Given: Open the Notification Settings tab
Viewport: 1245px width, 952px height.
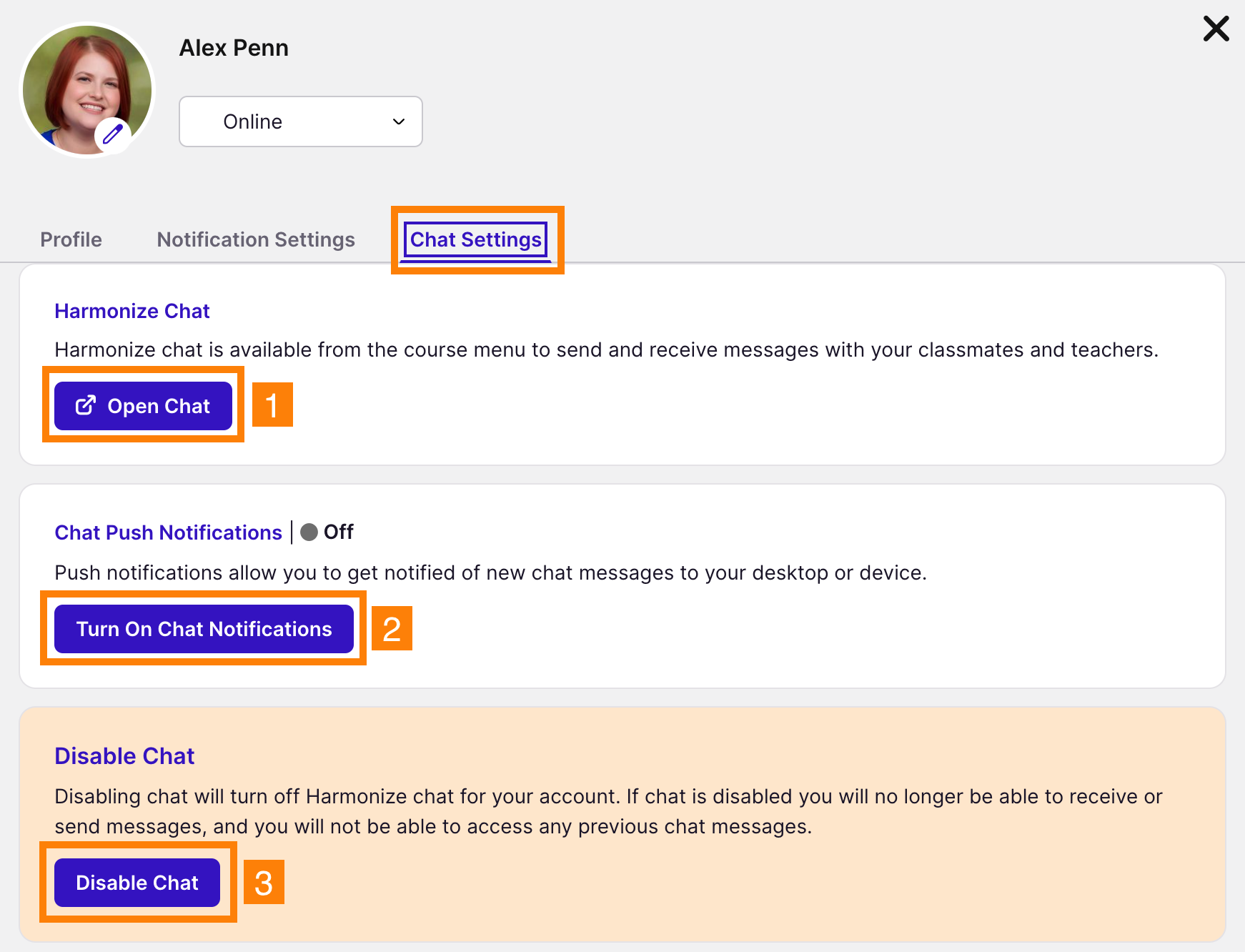Looking at the screenshot, I should 256,239.
